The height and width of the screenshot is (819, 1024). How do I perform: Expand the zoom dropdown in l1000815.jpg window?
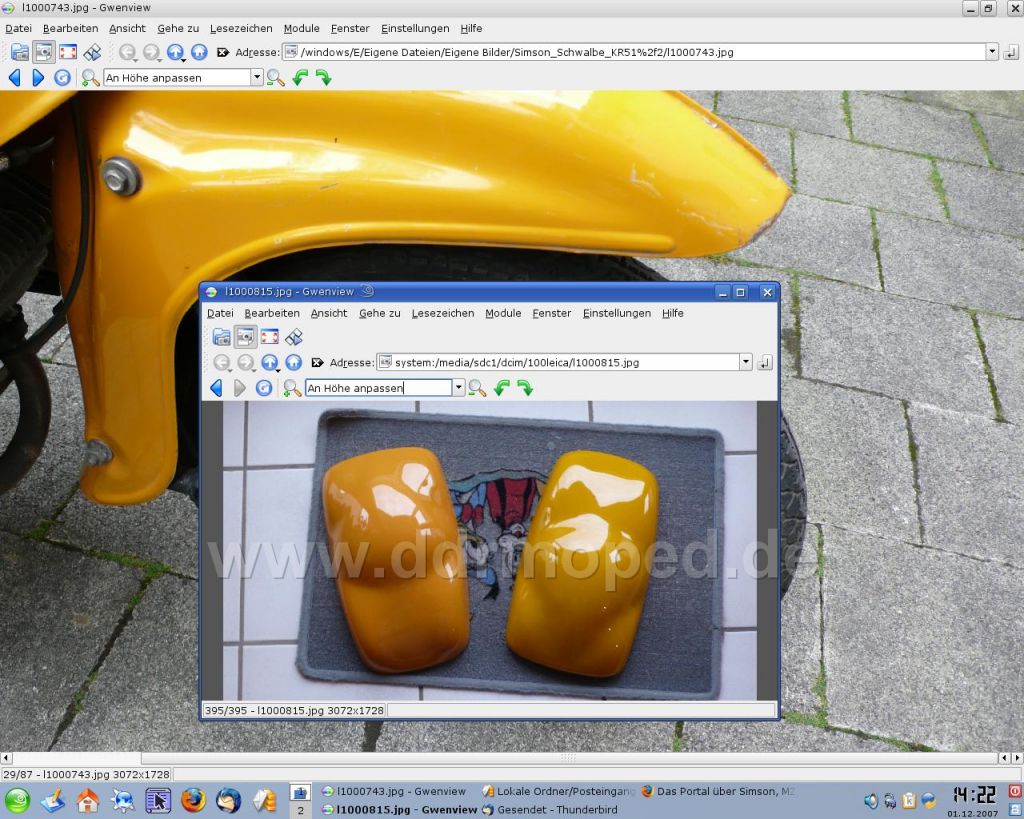(458, 388)
